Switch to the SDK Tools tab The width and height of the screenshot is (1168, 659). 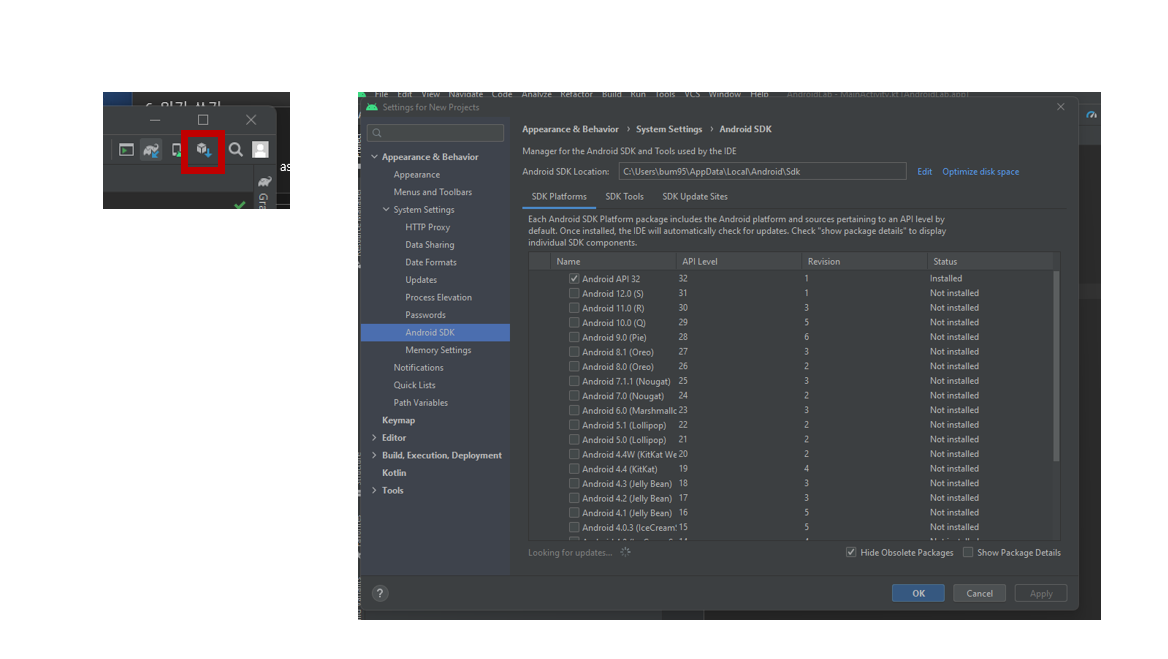(624, 197)
